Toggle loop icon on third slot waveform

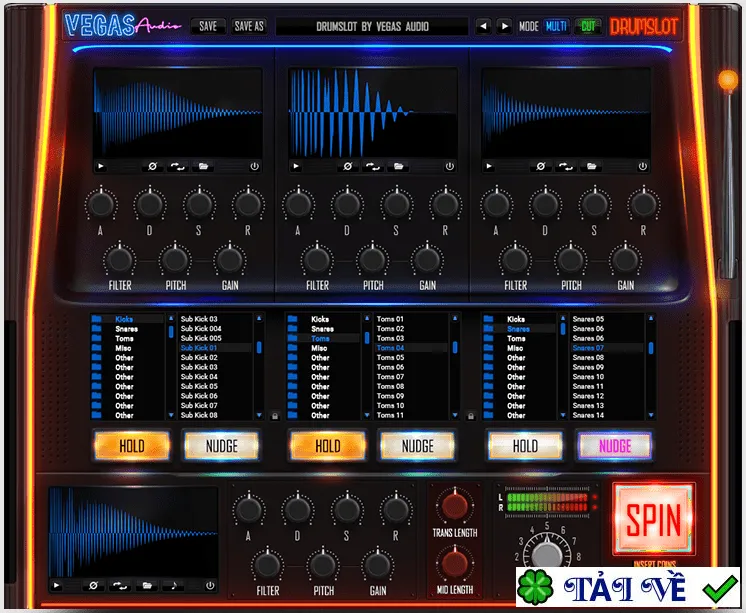coord(565,167)
